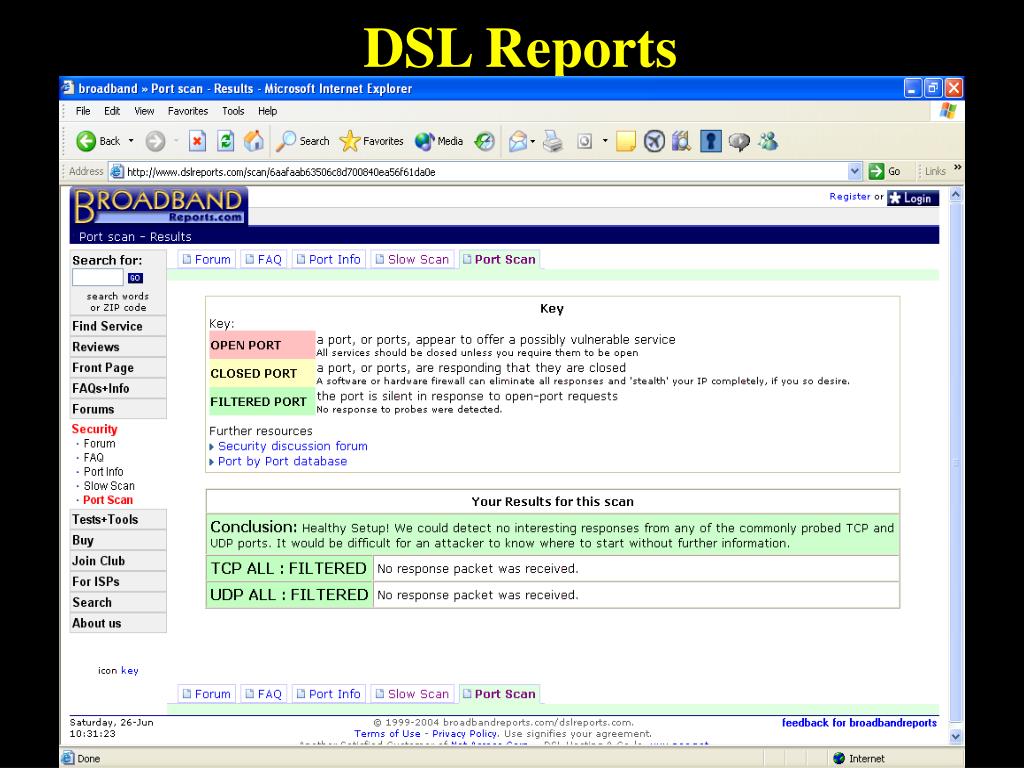Open the File menu
The height and width of the screenshot is (768, 1024).
point(83,111)
